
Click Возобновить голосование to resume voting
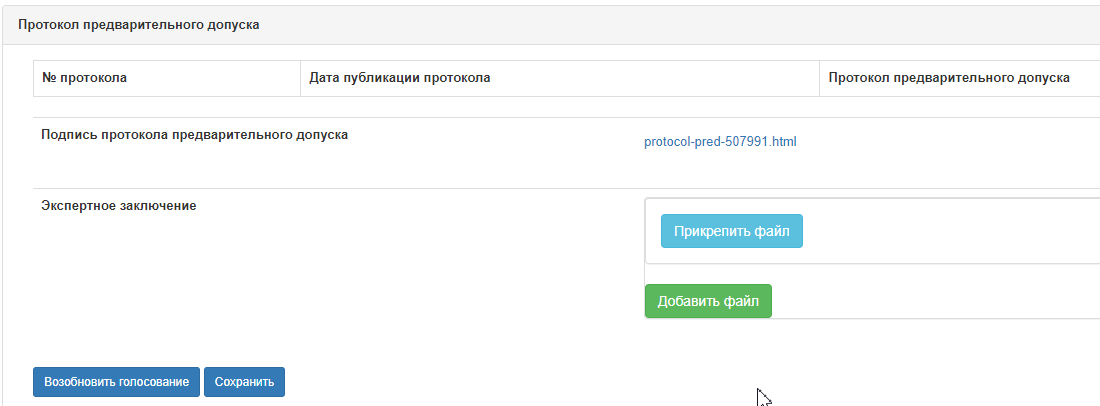click(x=116, y=382)
